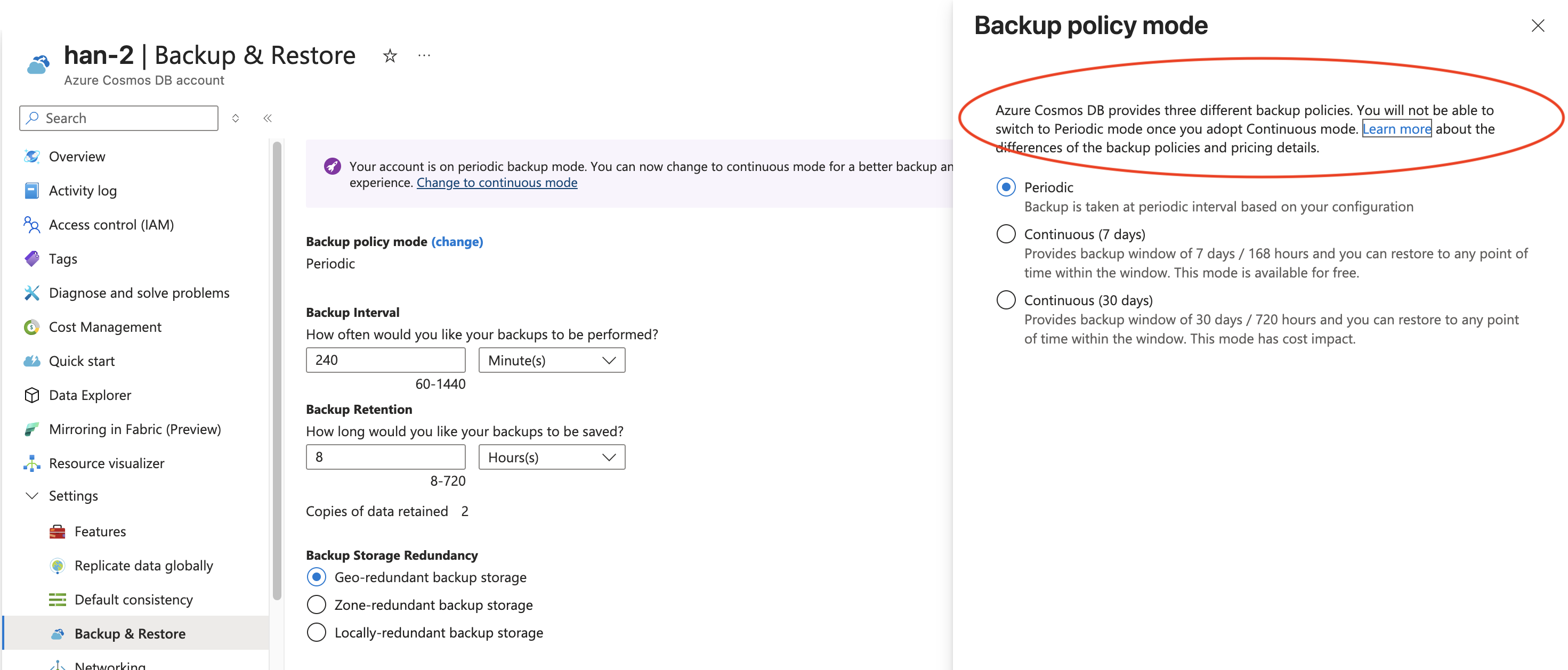Collapse the sidebar with the double-chevron
Viewport: 1568px width, 670px height.
(266, 118)
